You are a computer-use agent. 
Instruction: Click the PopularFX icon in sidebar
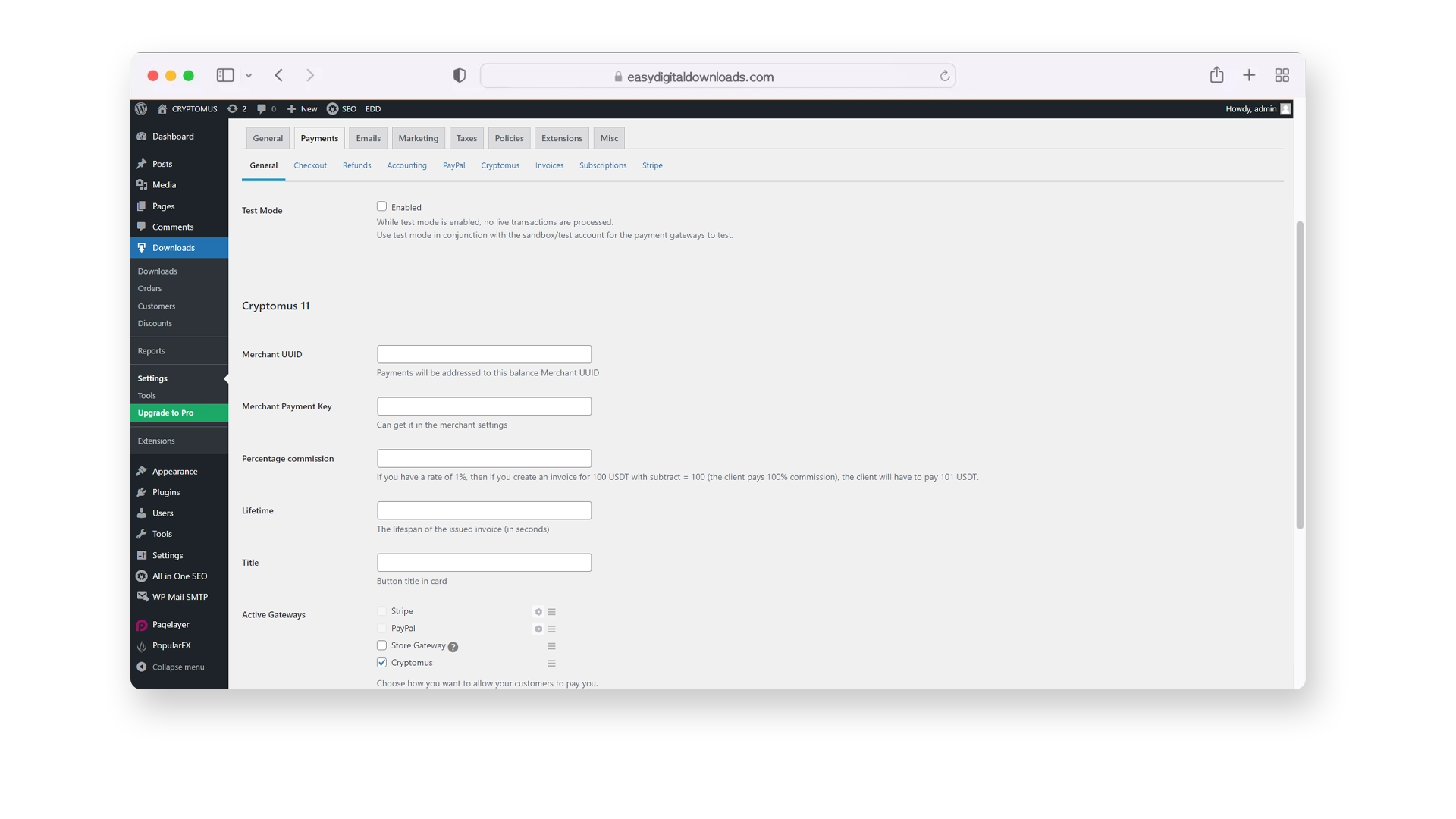141,646
